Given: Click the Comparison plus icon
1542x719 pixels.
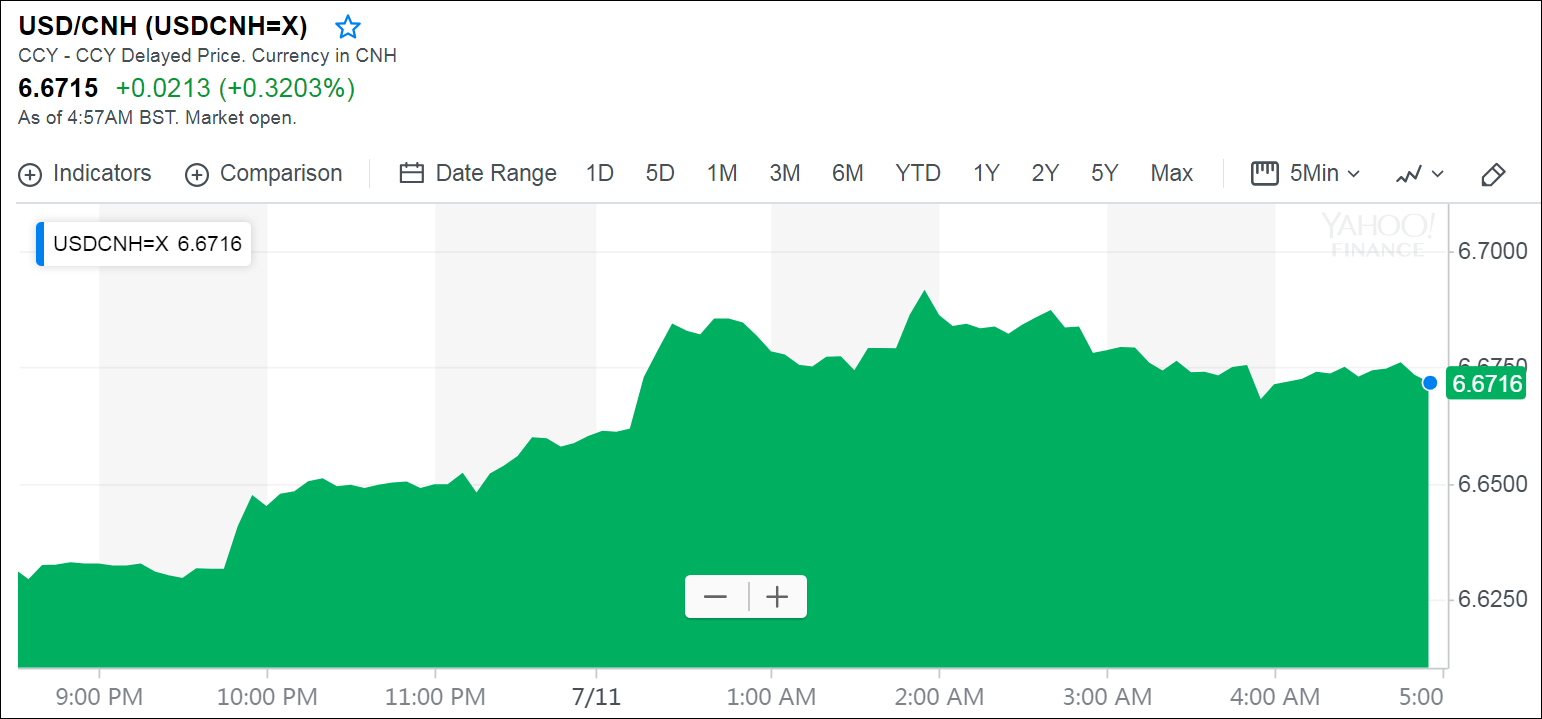Looking at the screenshot, I should pyautogui.click(x=197, y=174).
